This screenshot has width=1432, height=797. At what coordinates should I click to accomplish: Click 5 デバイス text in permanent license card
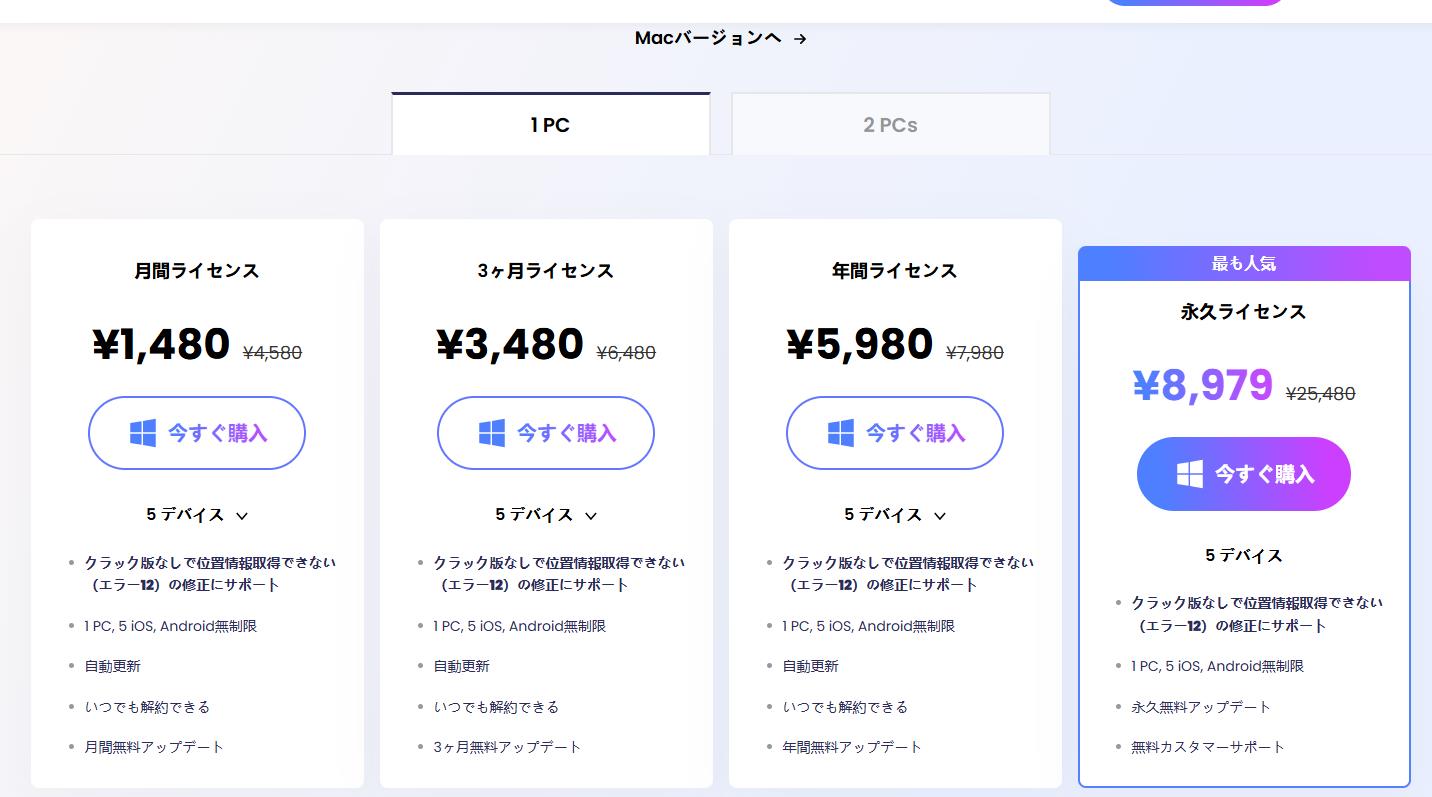coord(1244,555)
